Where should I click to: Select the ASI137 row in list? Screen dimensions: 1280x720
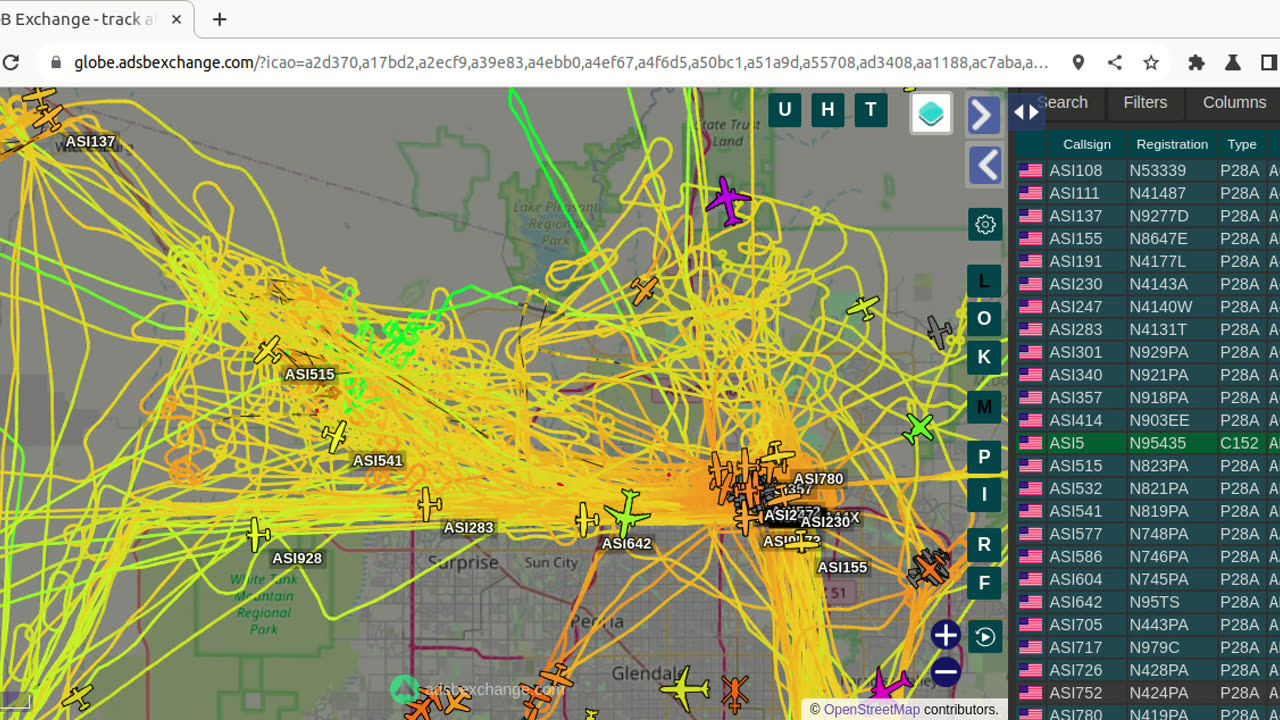click(1148, 216)
